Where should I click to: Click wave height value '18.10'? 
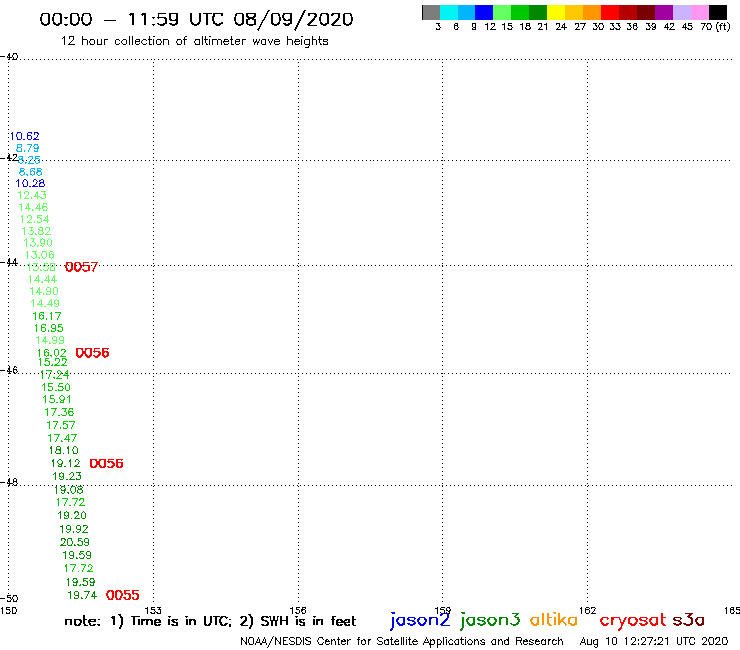[x=64, y=451]
